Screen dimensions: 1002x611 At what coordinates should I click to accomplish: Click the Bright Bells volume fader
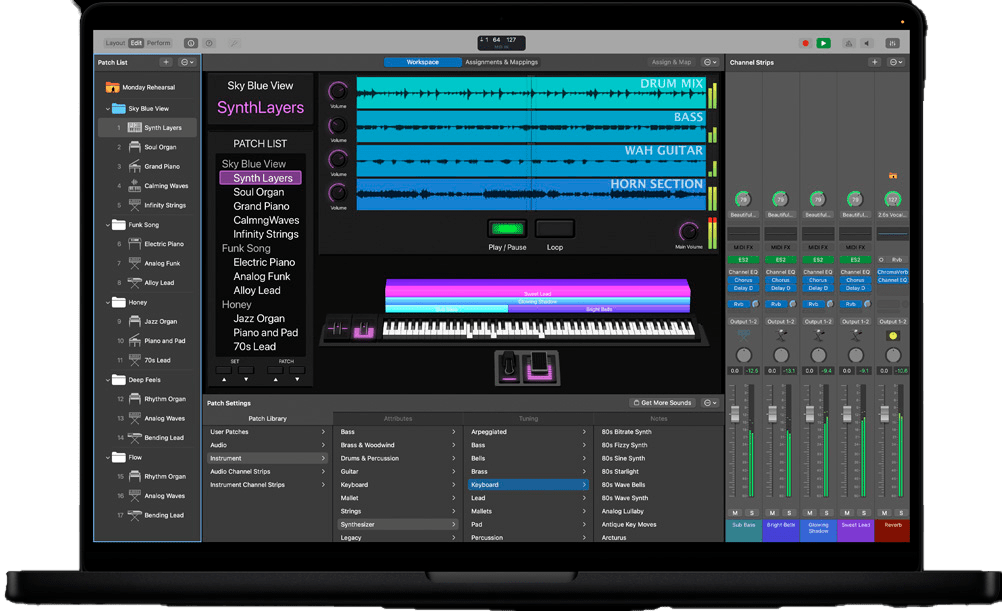click(x=772, y=414)
